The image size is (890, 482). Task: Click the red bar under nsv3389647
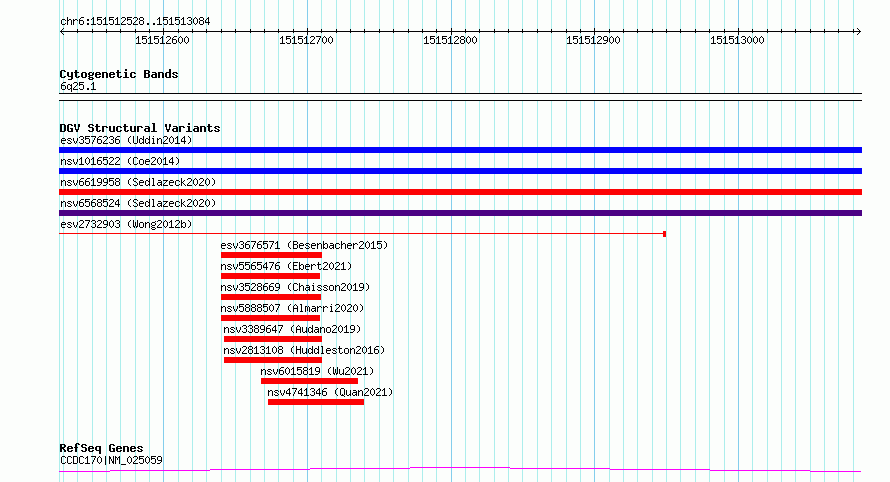273,339
